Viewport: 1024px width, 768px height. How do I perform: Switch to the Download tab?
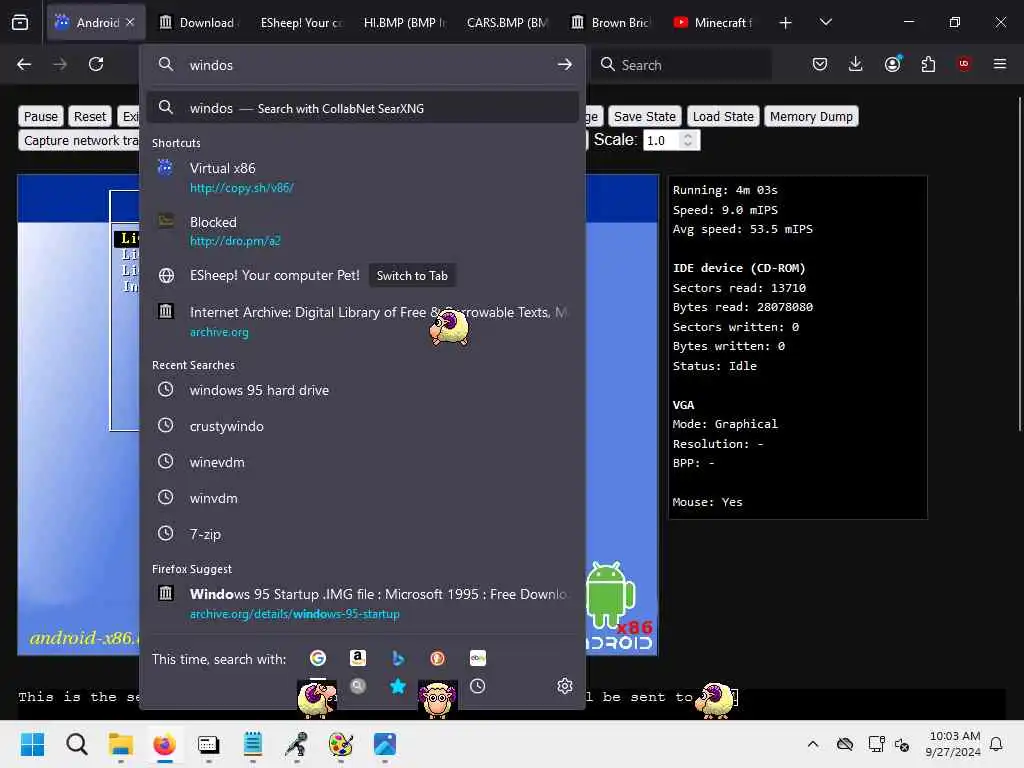click(x=198, y=22)
